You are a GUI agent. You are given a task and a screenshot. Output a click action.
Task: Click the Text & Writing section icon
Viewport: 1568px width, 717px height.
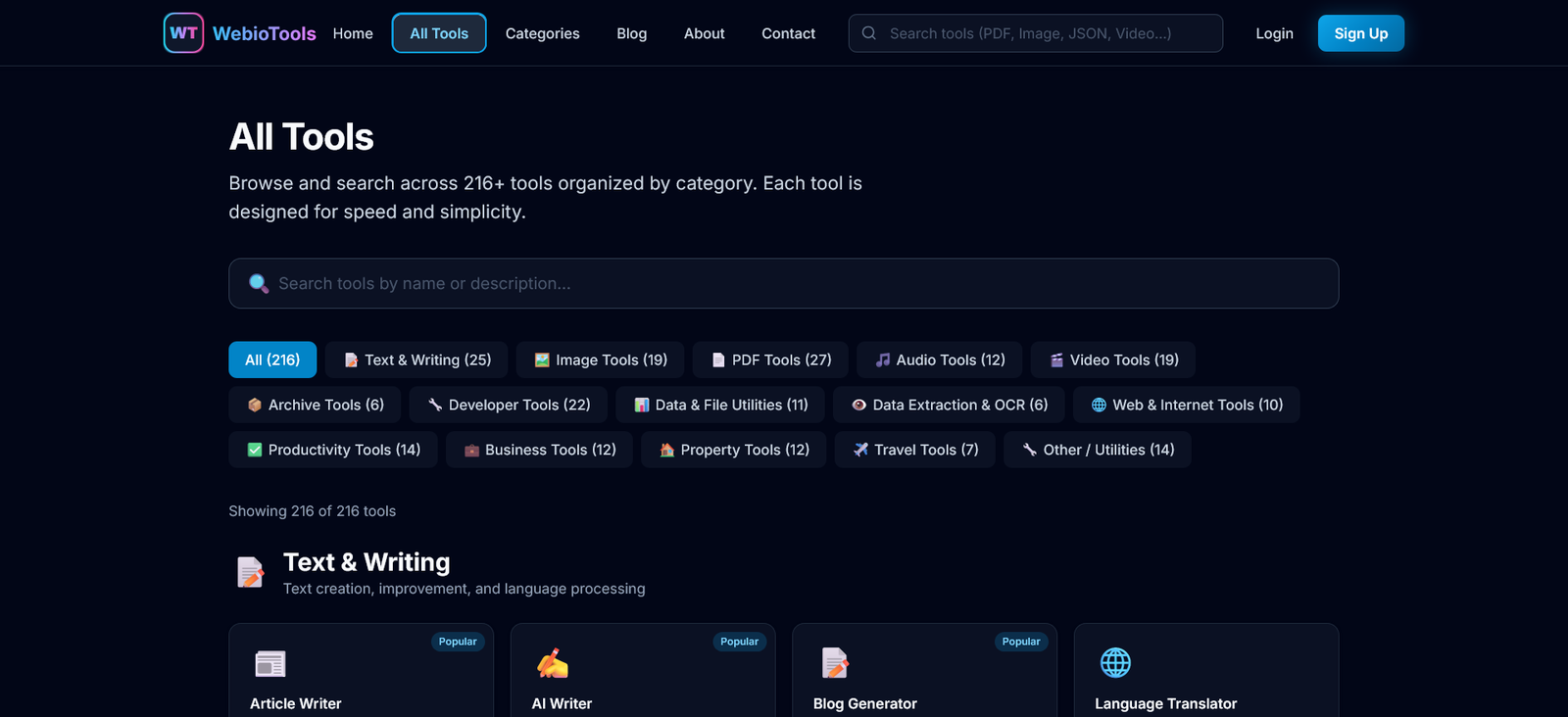tap(251, 572)
